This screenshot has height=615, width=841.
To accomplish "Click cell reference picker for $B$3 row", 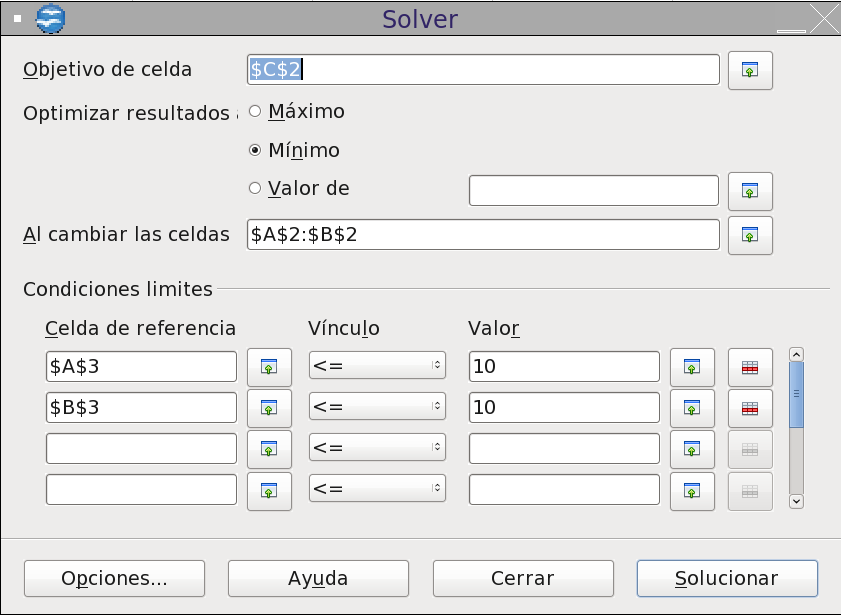I will click(x=268, y=408).
